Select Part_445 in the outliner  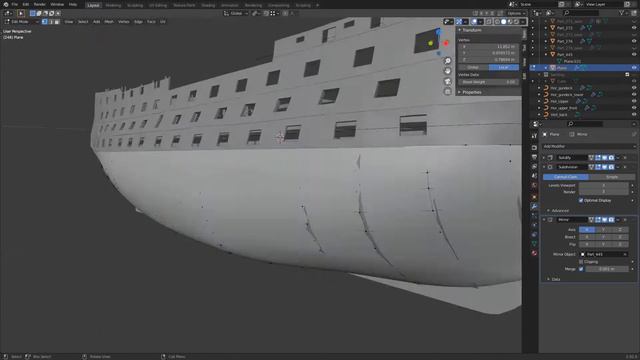point(564,55)
